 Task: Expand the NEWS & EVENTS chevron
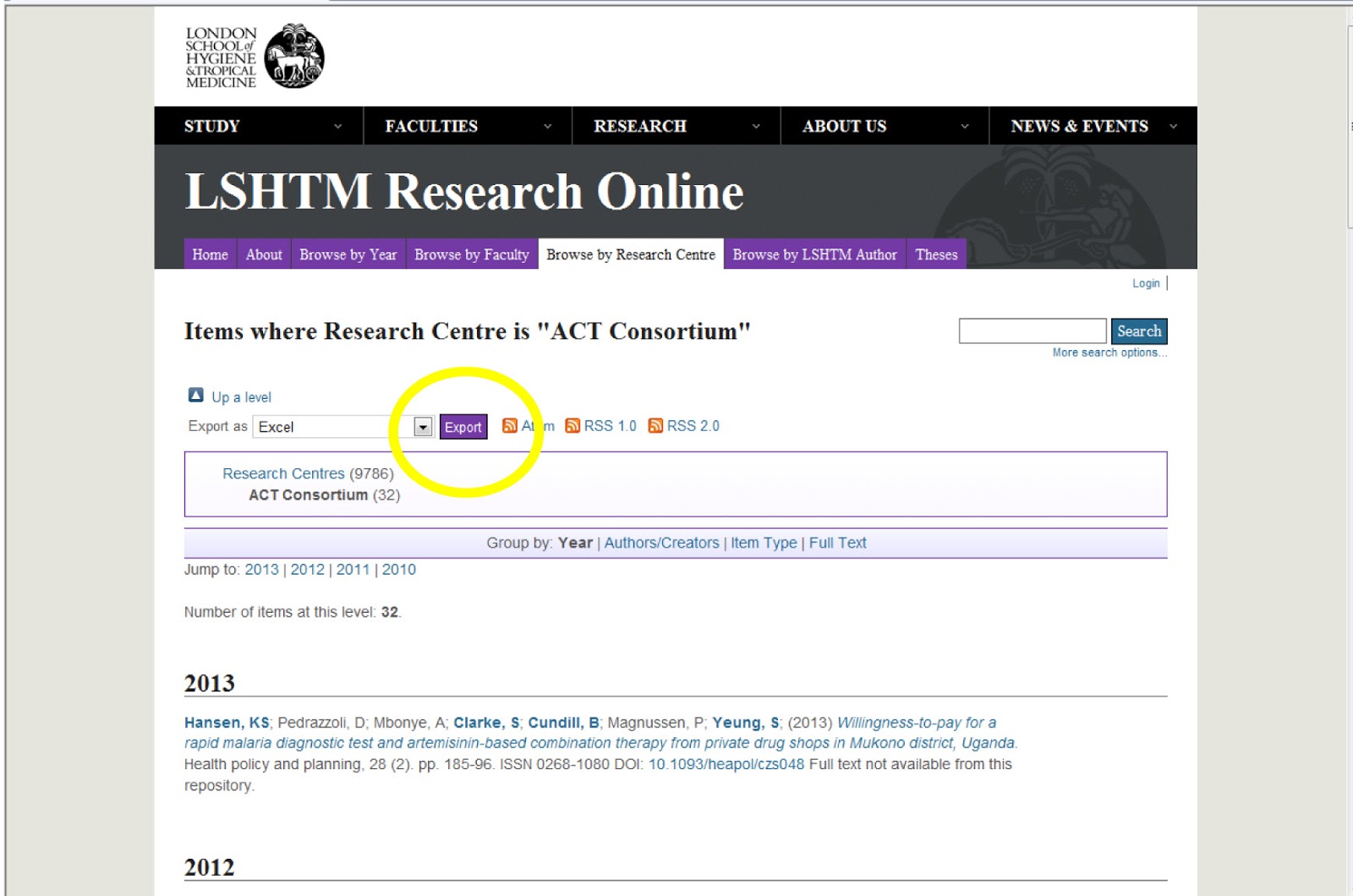(x=1173, y=127)
